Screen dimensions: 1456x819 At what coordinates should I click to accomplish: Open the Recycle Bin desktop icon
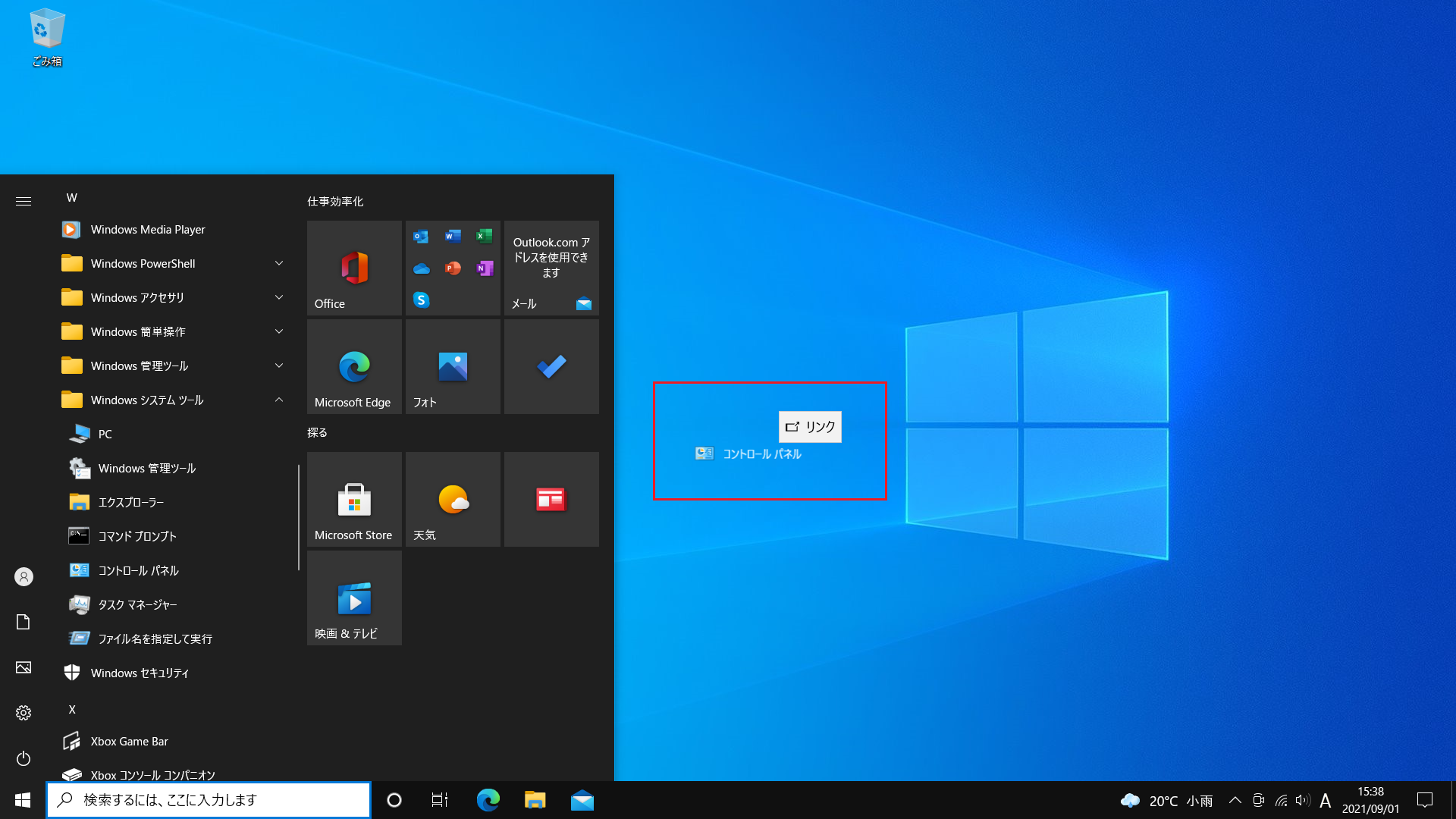pos(47,37)
